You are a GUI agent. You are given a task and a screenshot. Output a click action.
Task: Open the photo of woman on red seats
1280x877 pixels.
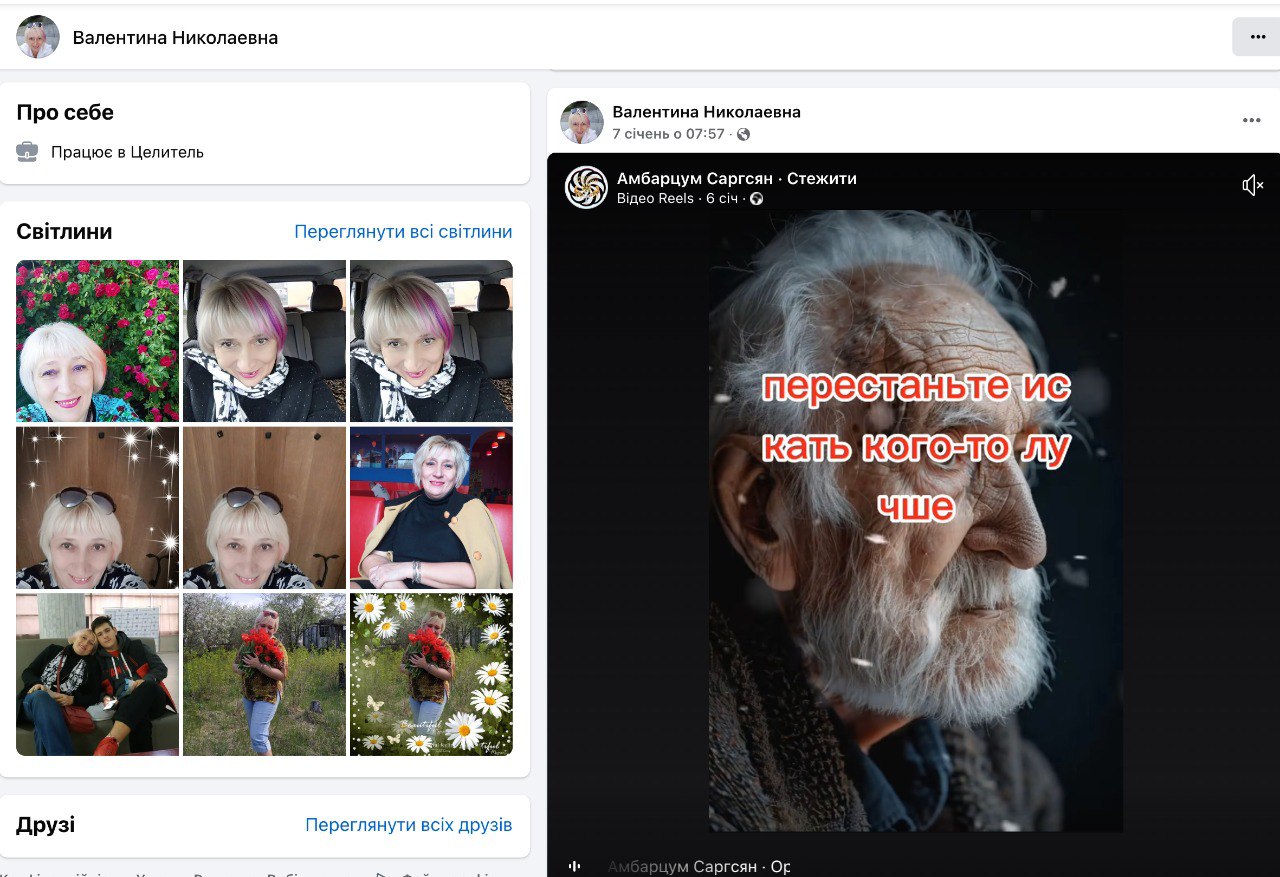pos(431,507)
